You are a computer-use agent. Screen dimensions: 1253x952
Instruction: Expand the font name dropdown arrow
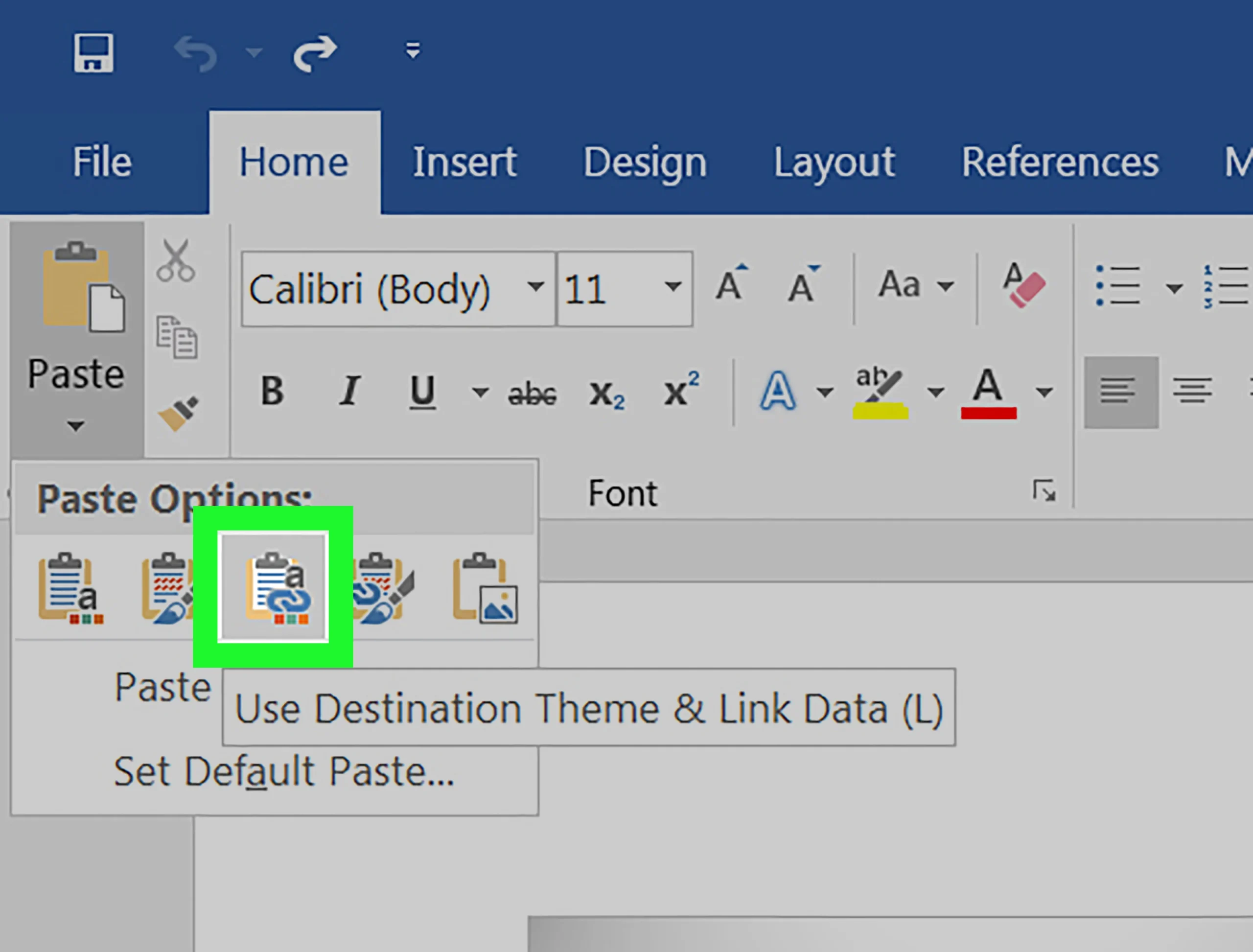point(535,287)
